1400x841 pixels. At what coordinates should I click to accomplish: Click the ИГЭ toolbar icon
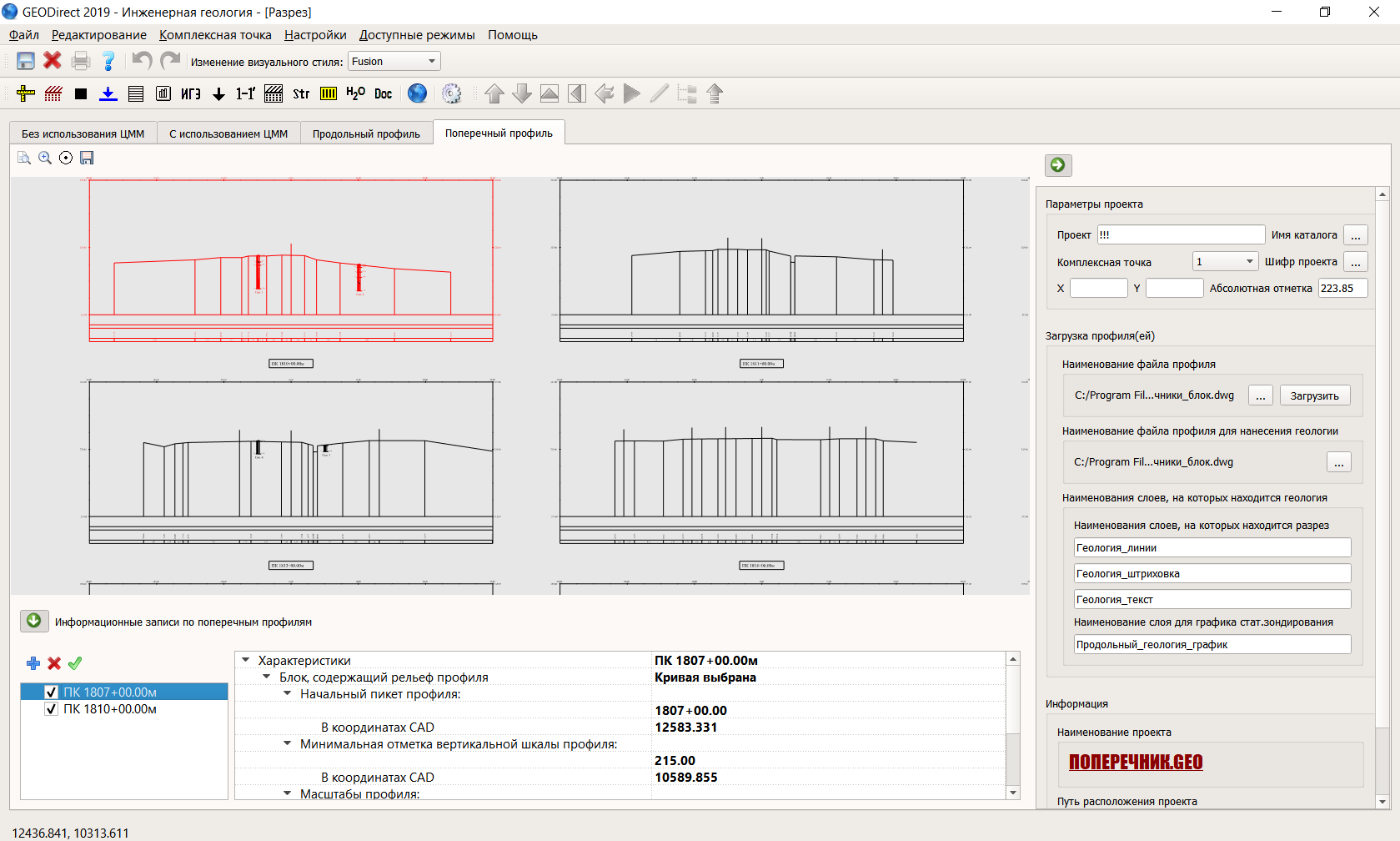(191, 93)
